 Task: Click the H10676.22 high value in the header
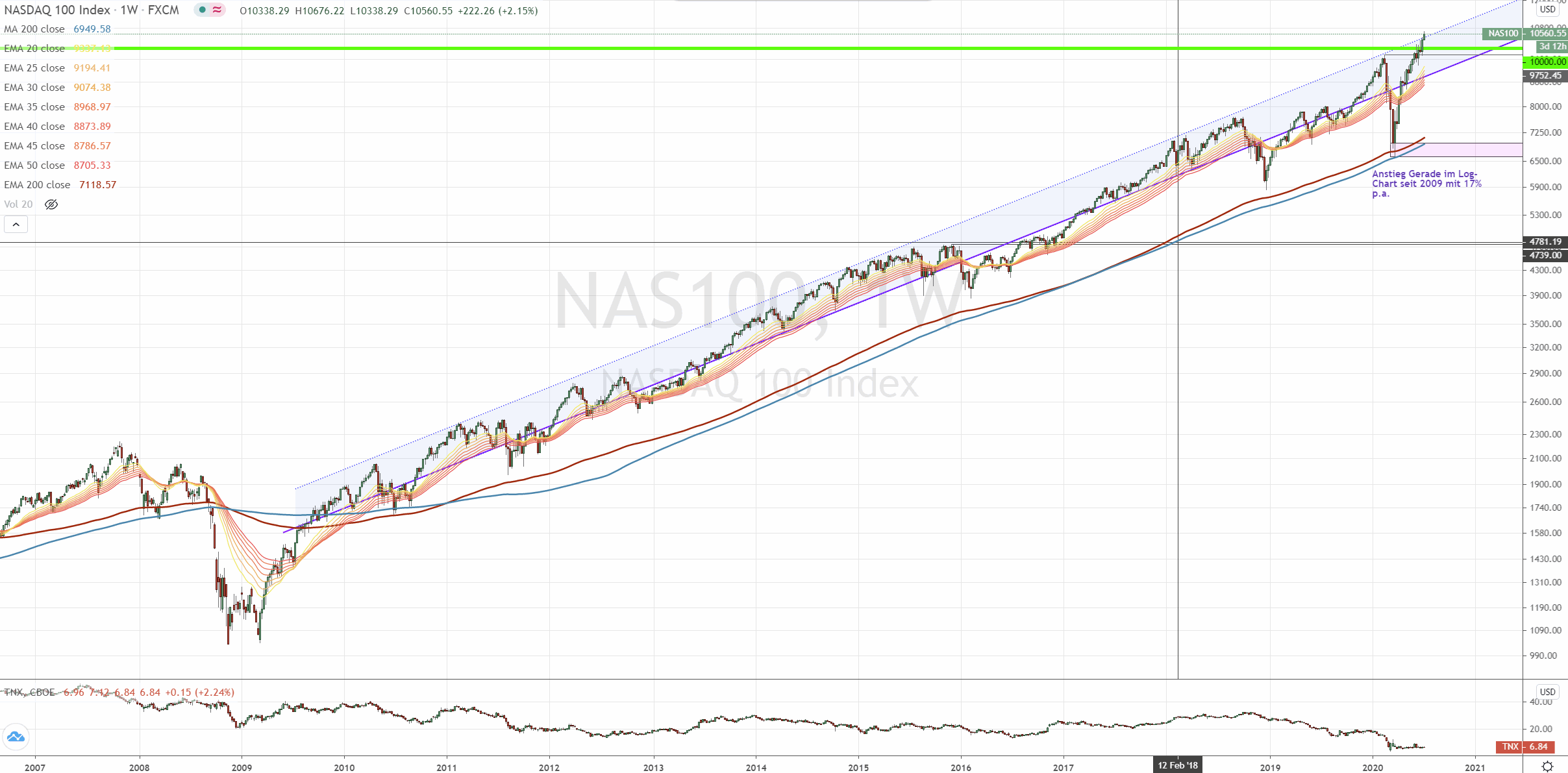pyautogui.click(x=319, y=11)
